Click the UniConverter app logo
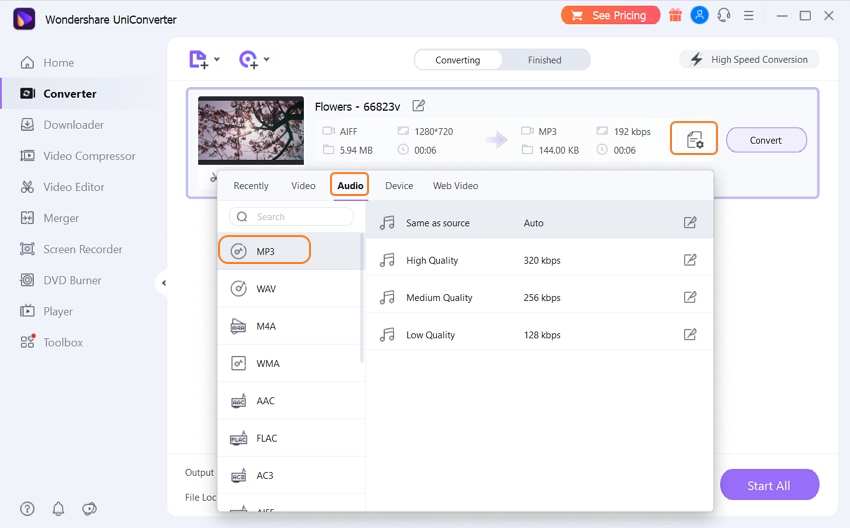850x528 pixels. [x=24, y=19]
